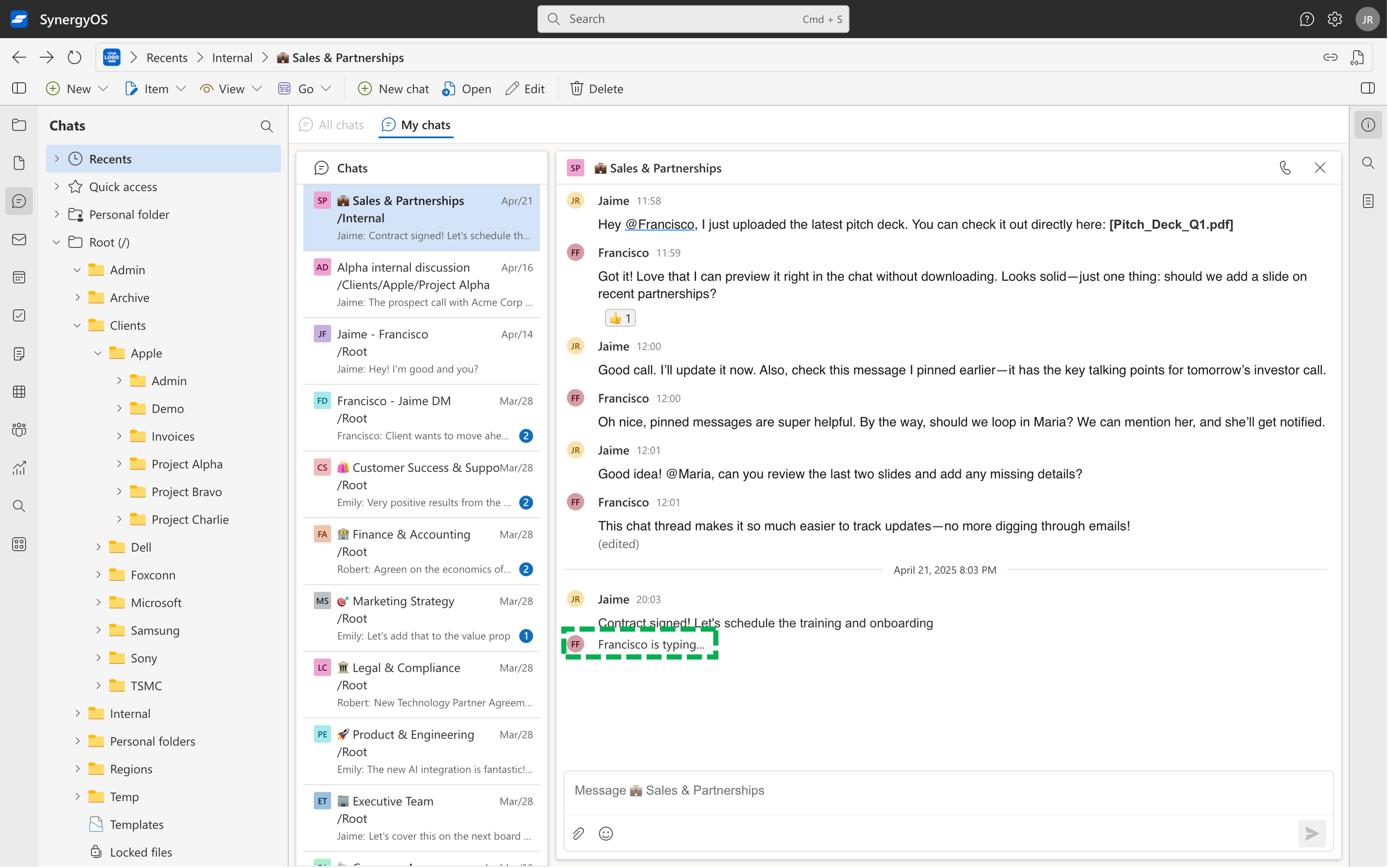Start a call in Sales & Partnerships
The width and height of the screenshot is (1388, 868).
pyautogui.click(x=1285, y=168)
